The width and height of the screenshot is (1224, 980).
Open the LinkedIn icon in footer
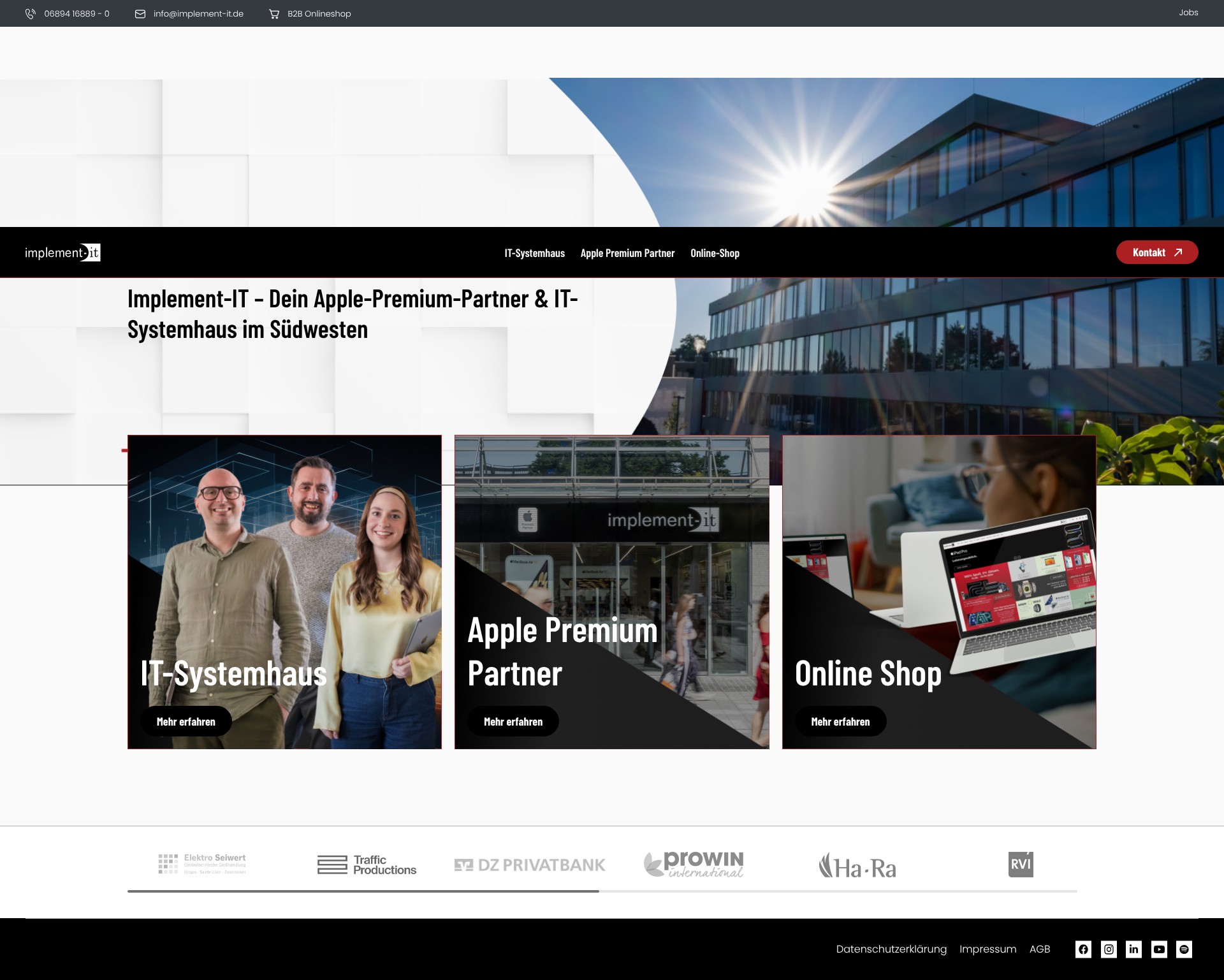[x=1133, y=949]
